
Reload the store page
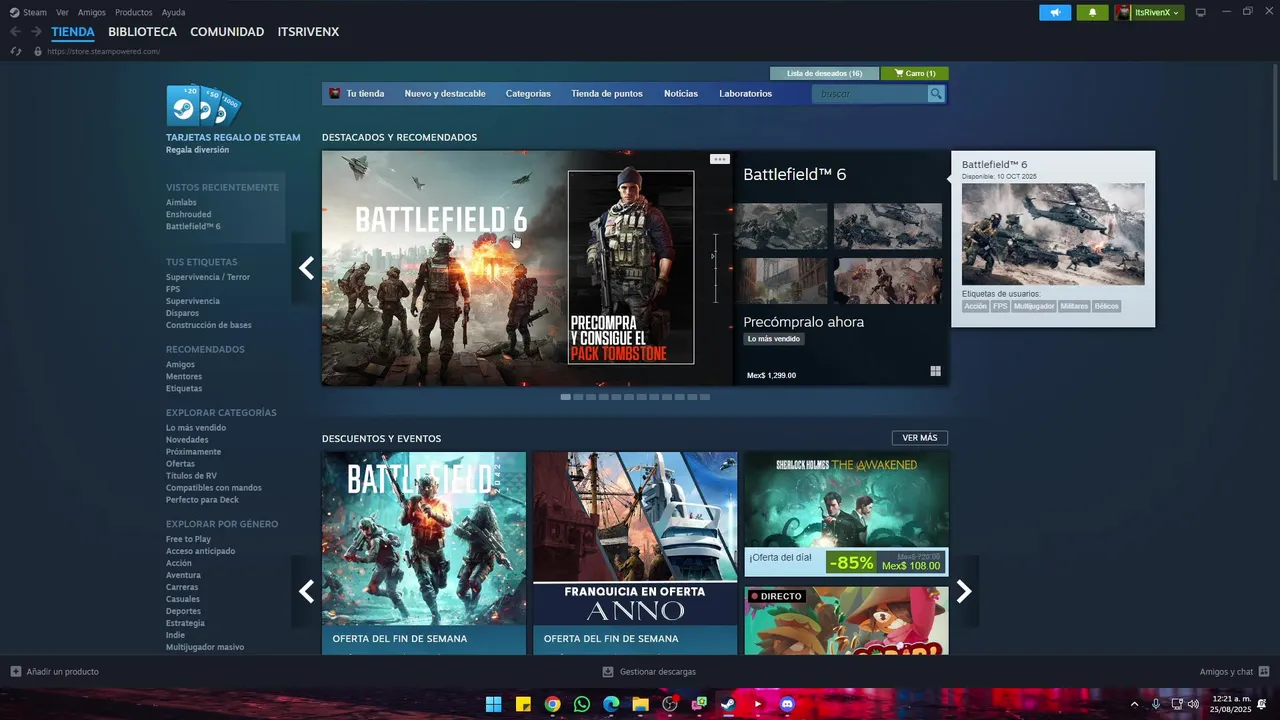(x=16, y=51)
